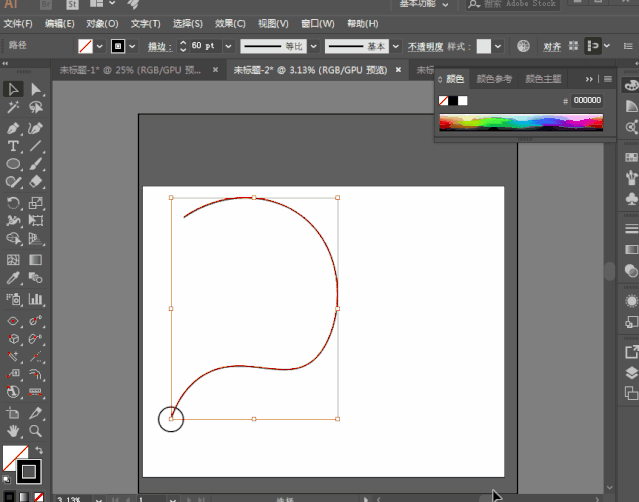639x502 pixels.
Task: Open the graphic style dropdown
Action: 498,46
